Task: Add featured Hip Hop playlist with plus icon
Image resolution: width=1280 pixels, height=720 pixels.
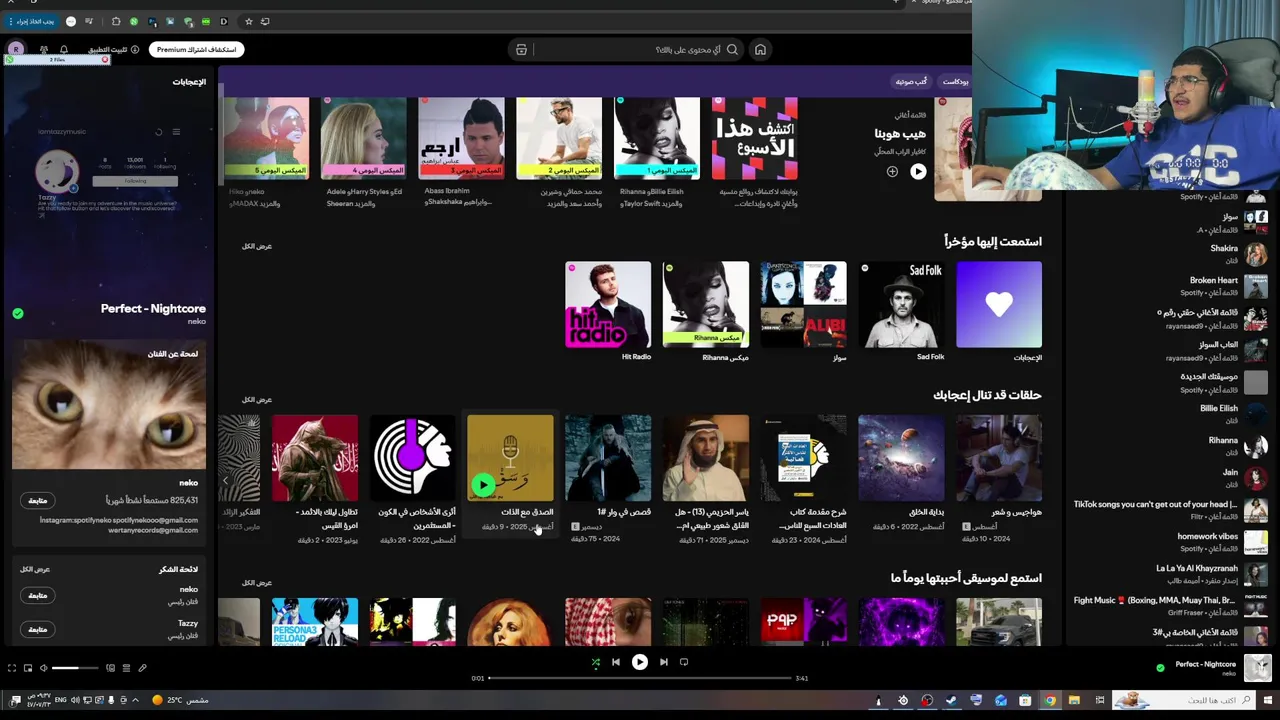Action: (892, 171)
